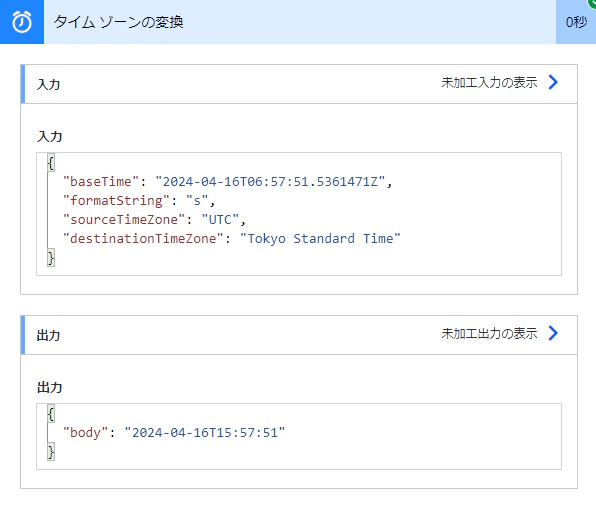Click the "Tokyo Standard Time" value
Viewport: 596px width, 508px height.
[x=320, y=239]
